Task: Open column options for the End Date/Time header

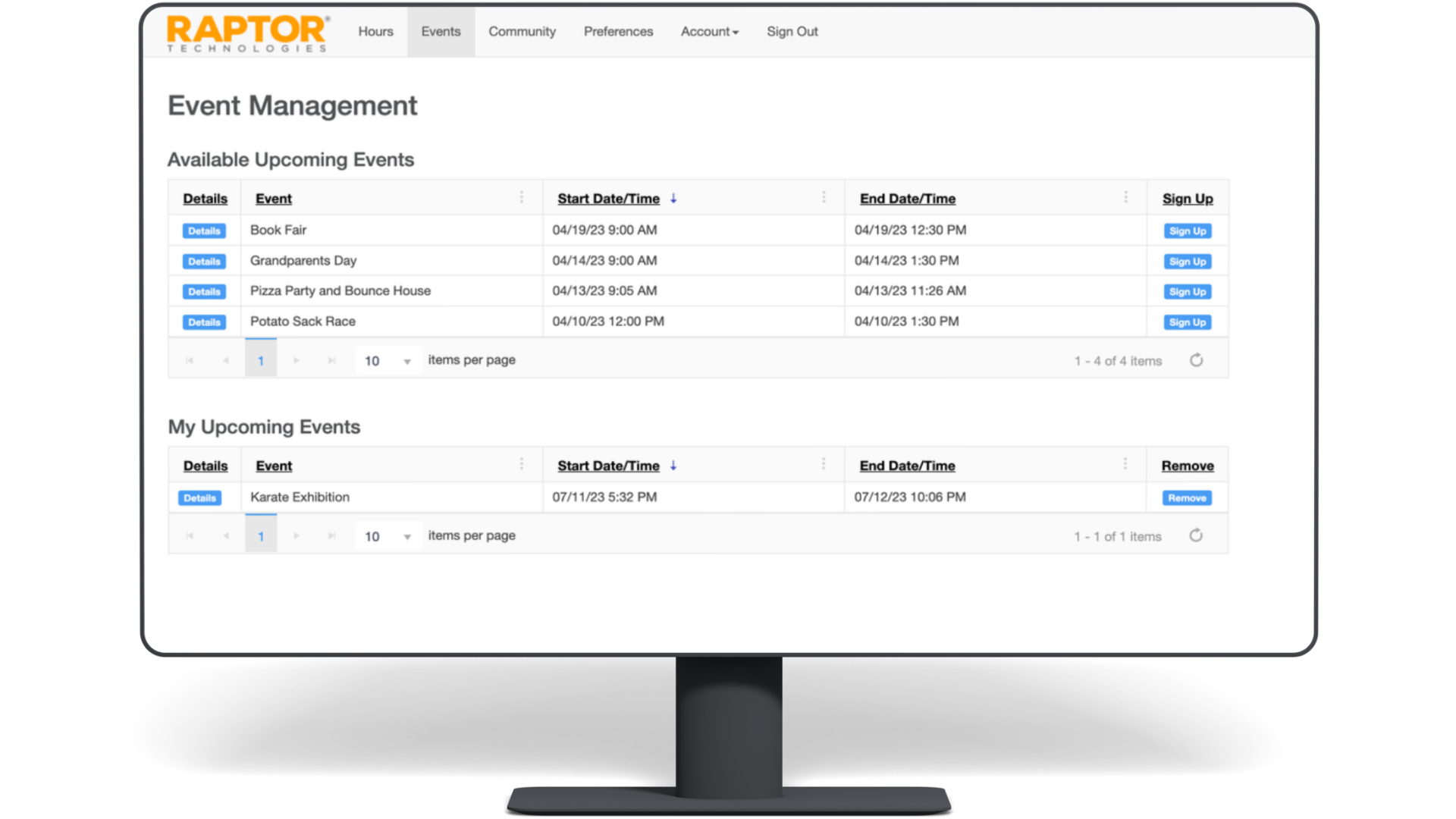Action: [x=1126, y=197]
